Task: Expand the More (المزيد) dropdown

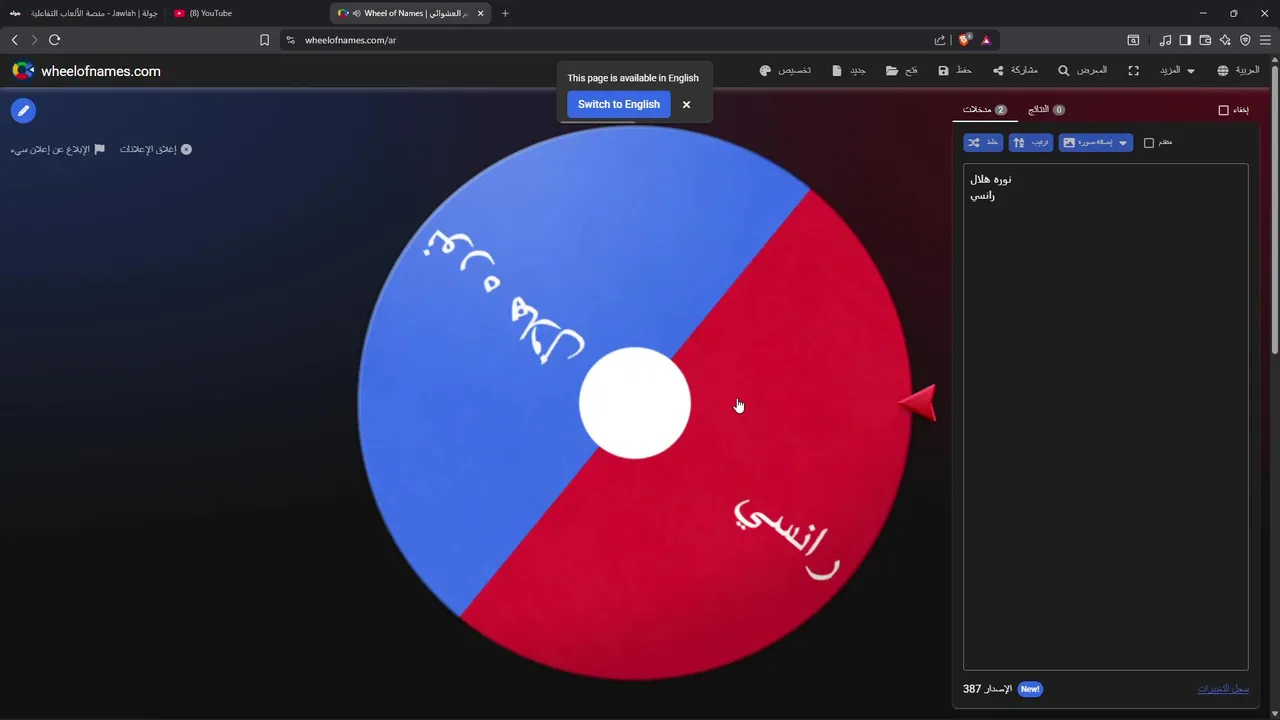Action: point(1177,71)
